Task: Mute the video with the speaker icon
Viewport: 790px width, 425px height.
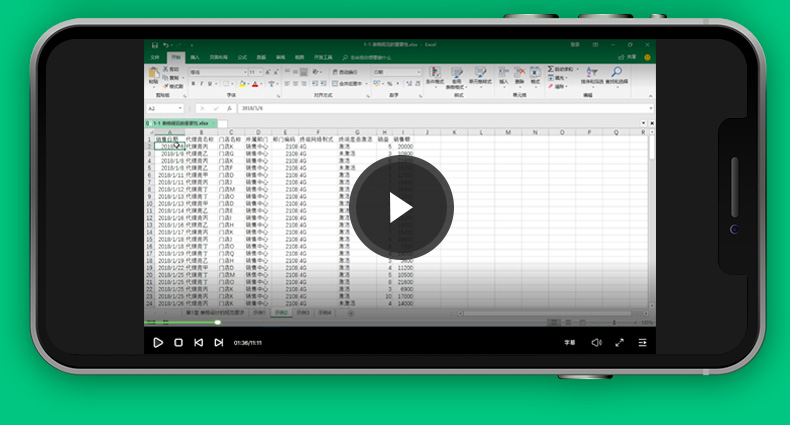Action: tap(596, 342)
